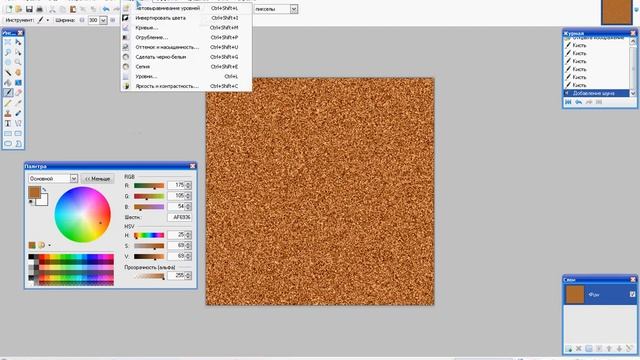Select the Pan hand tool
Viewport: 640px width, 360px height.
point(18,73)
